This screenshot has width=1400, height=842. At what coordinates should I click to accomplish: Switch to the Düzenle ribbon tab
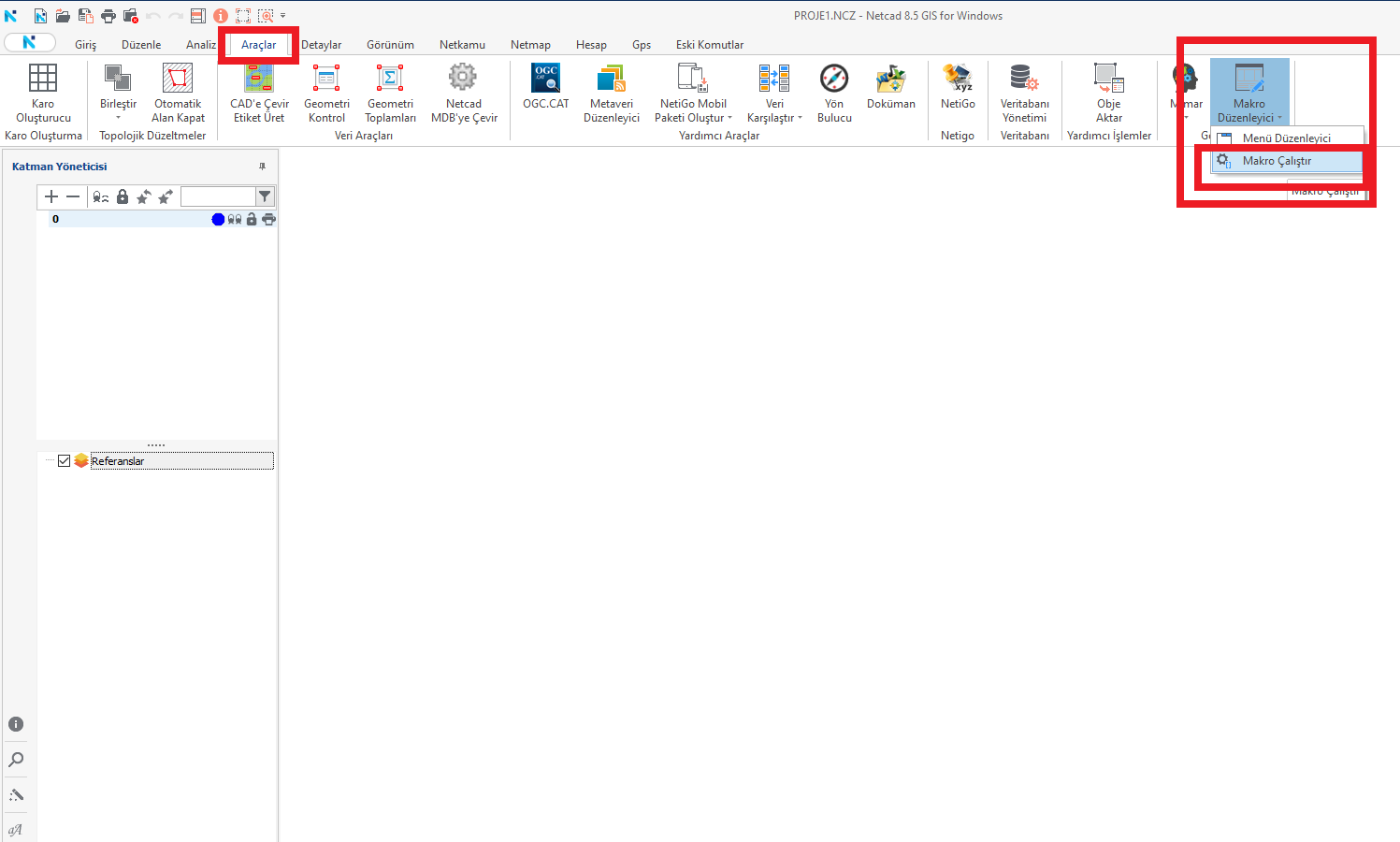[141, 45]
